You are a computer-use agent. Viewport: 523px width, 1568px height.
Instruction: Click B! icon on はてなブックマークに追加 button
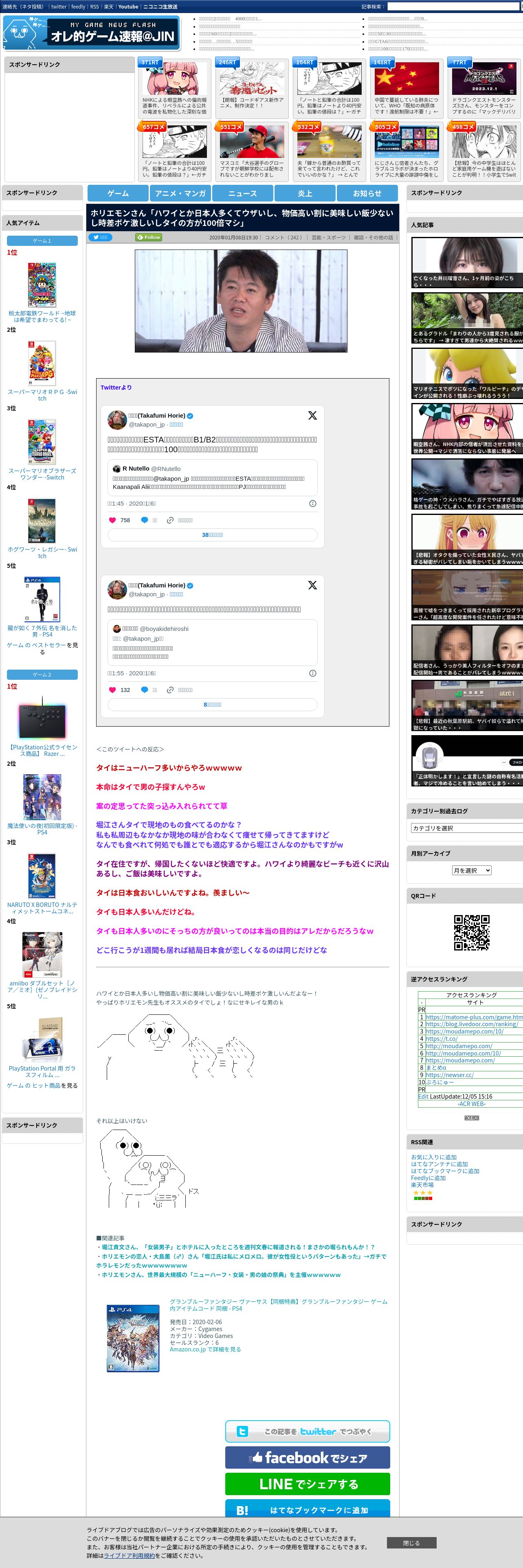point(242,1510)
